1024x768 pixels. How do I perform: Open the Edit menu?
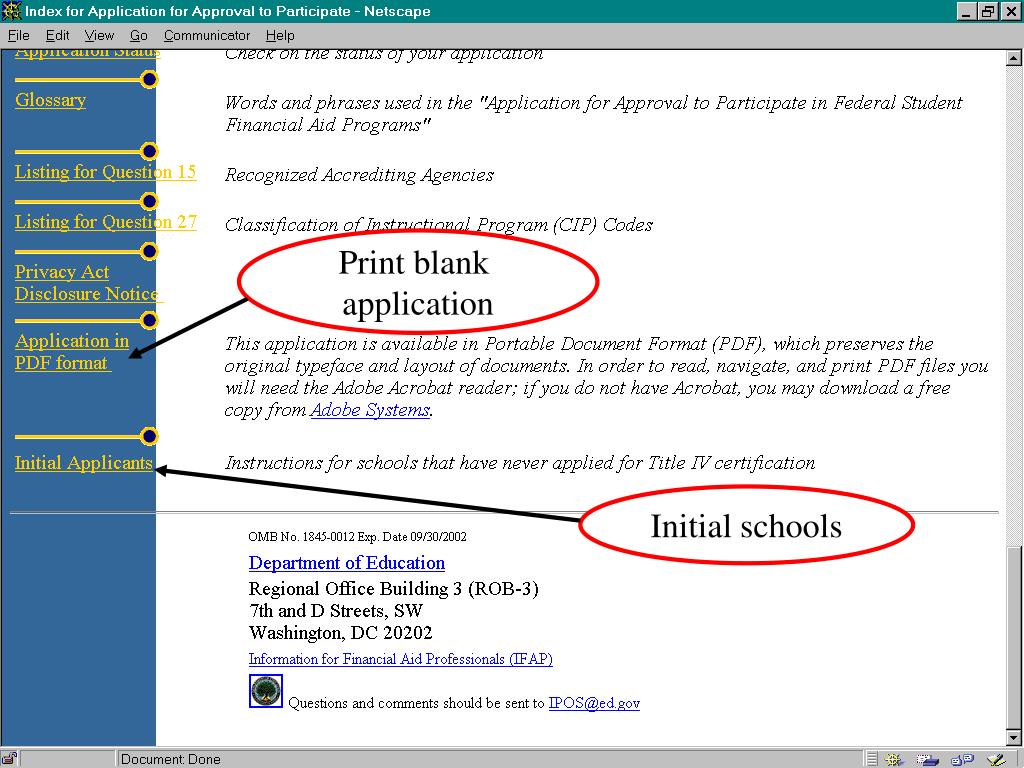(57, 35)
